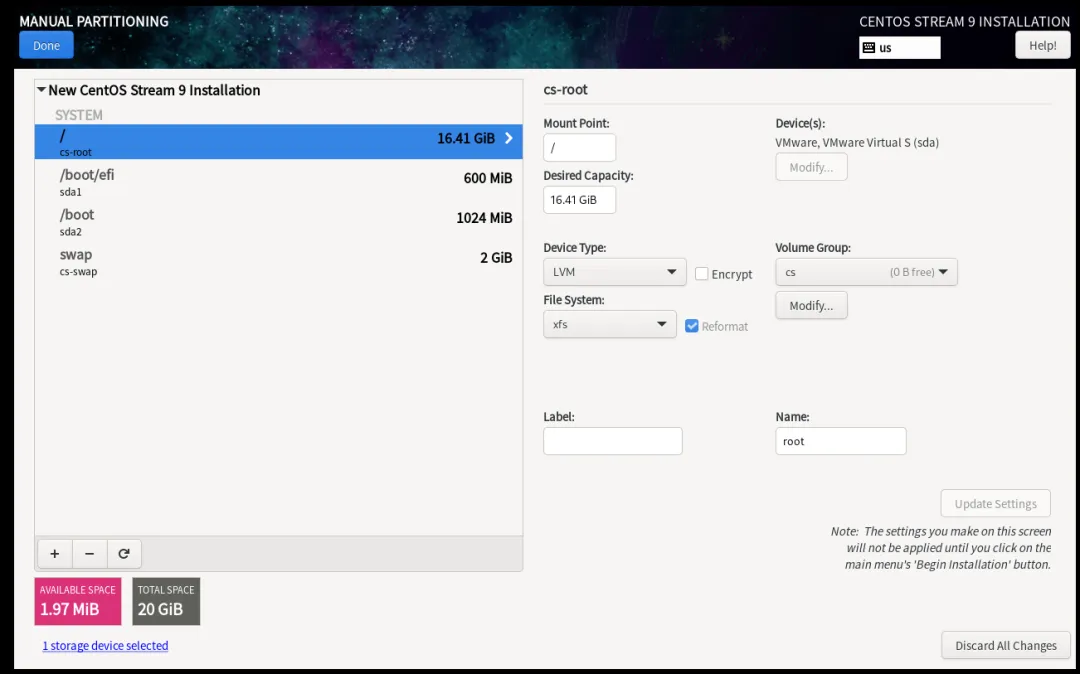The width and height of the screenshot is (1080, 674).
Task: Click the VMware Virtual S (sda) device text
Action: (857, 143)
